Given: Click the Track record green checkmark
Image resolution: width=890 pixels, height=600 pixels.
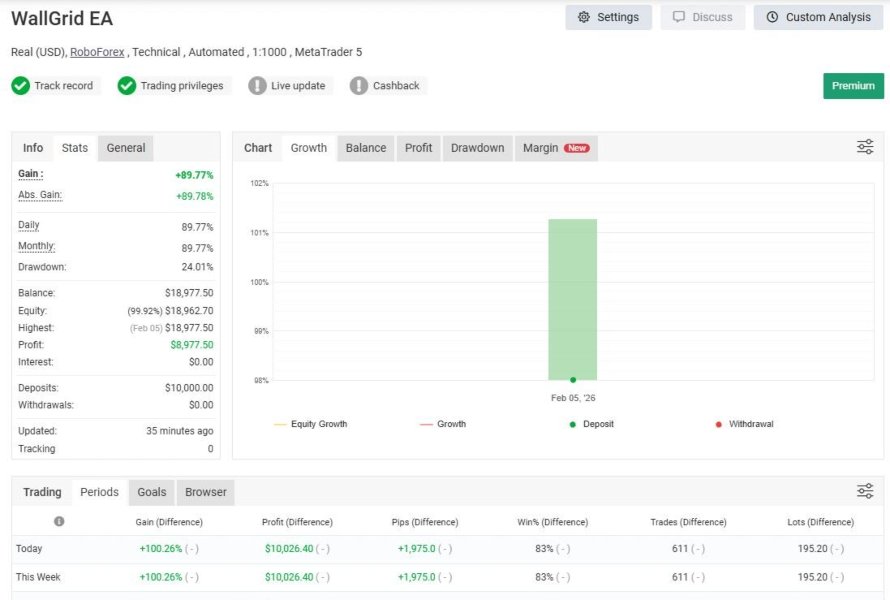Looking at the screenshot, I should point(20,86).
